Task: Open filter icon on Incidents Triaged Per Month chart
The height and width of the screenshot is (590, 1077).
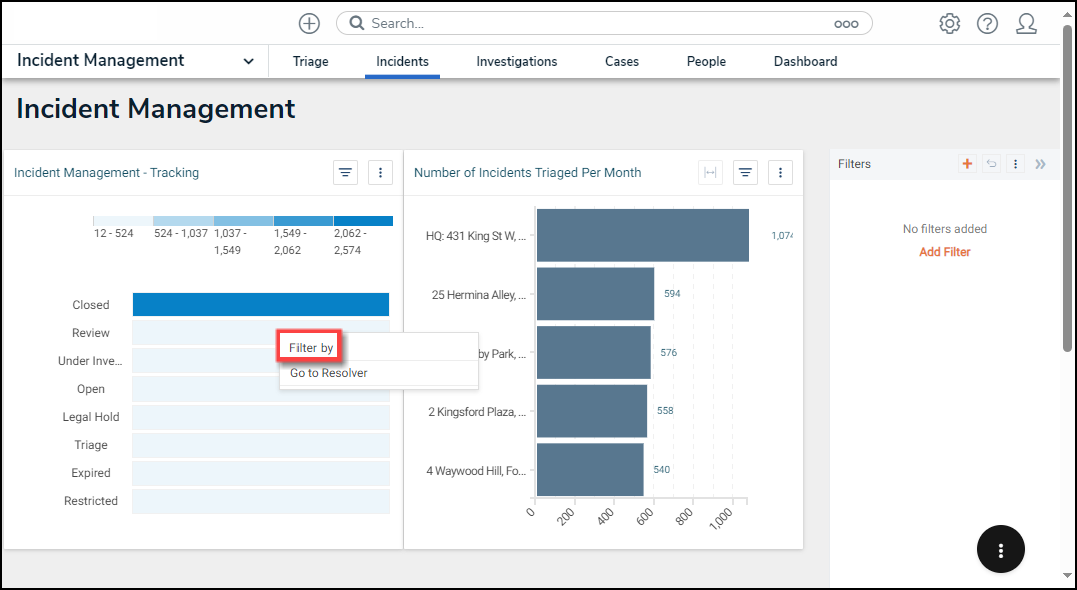Action: pos(745,173)
